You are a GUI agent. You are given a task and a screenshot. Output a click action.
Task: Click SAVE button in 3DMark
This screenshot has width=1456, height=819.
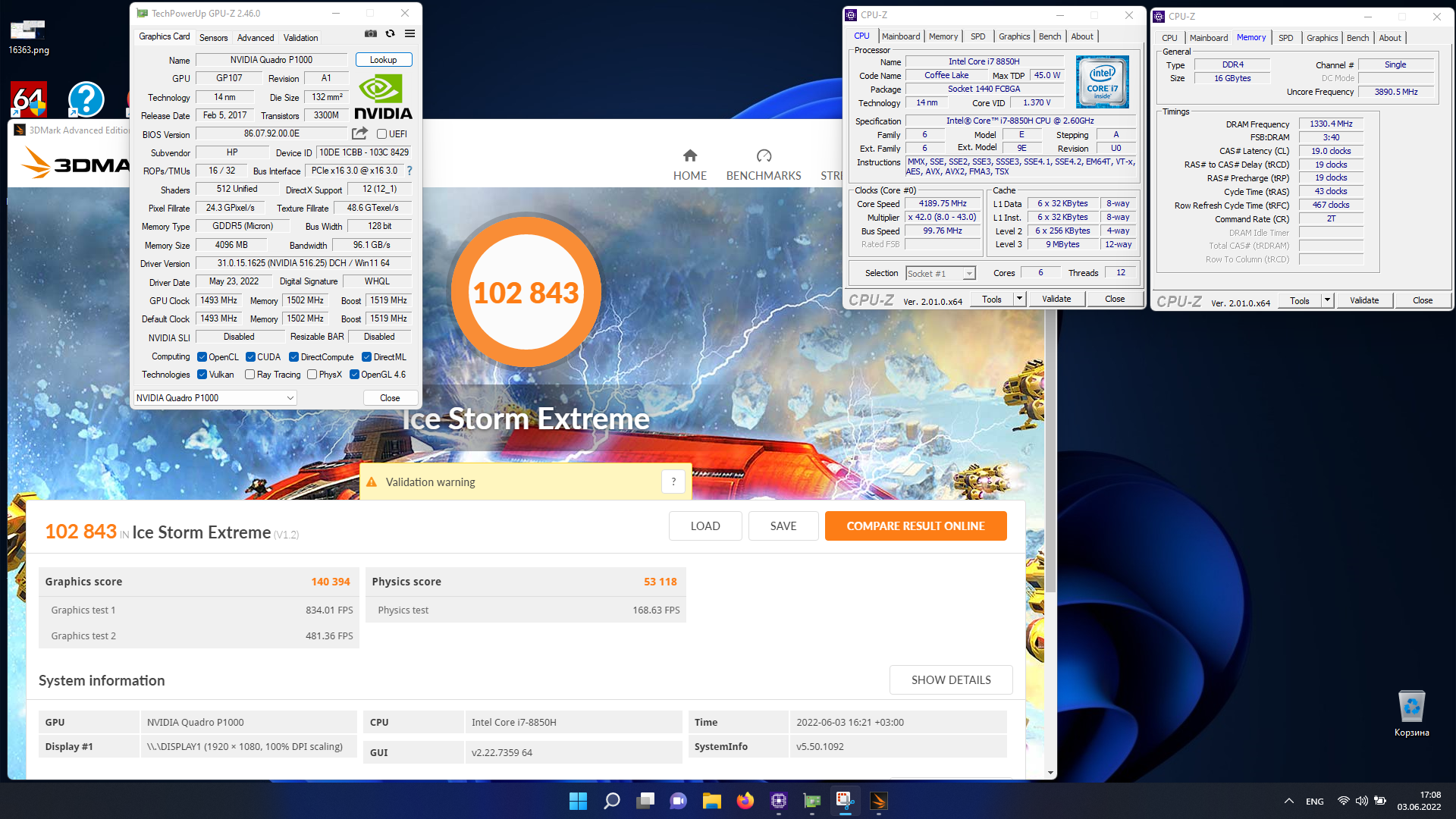point(783,526)
